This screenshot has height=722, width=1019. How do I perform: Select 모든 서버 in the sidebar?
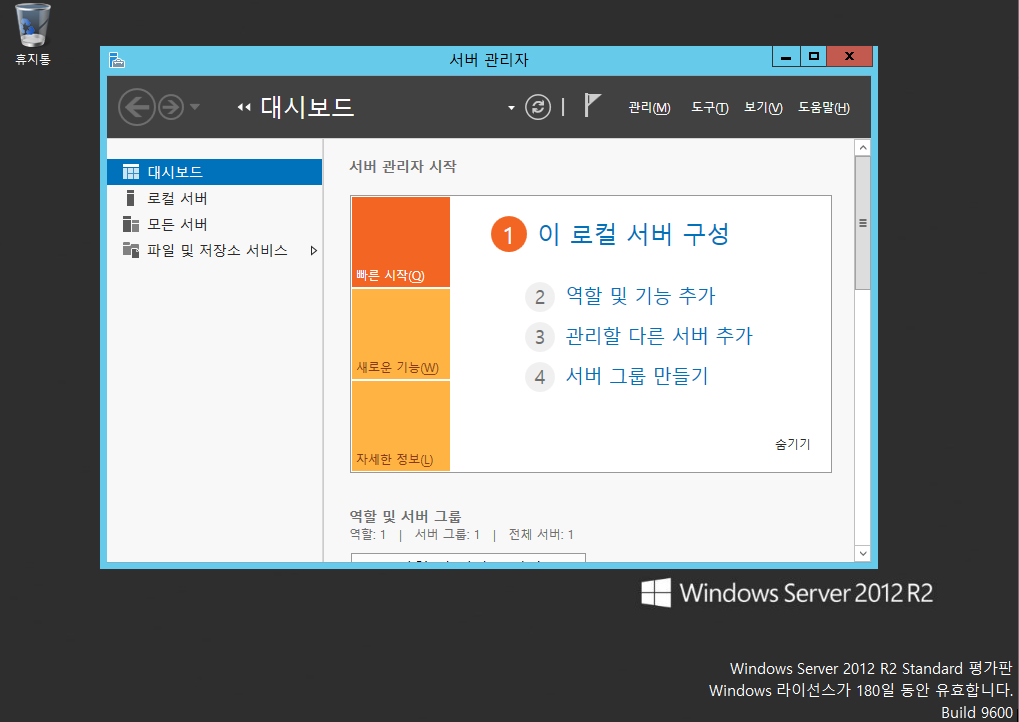tap(214, 224)
